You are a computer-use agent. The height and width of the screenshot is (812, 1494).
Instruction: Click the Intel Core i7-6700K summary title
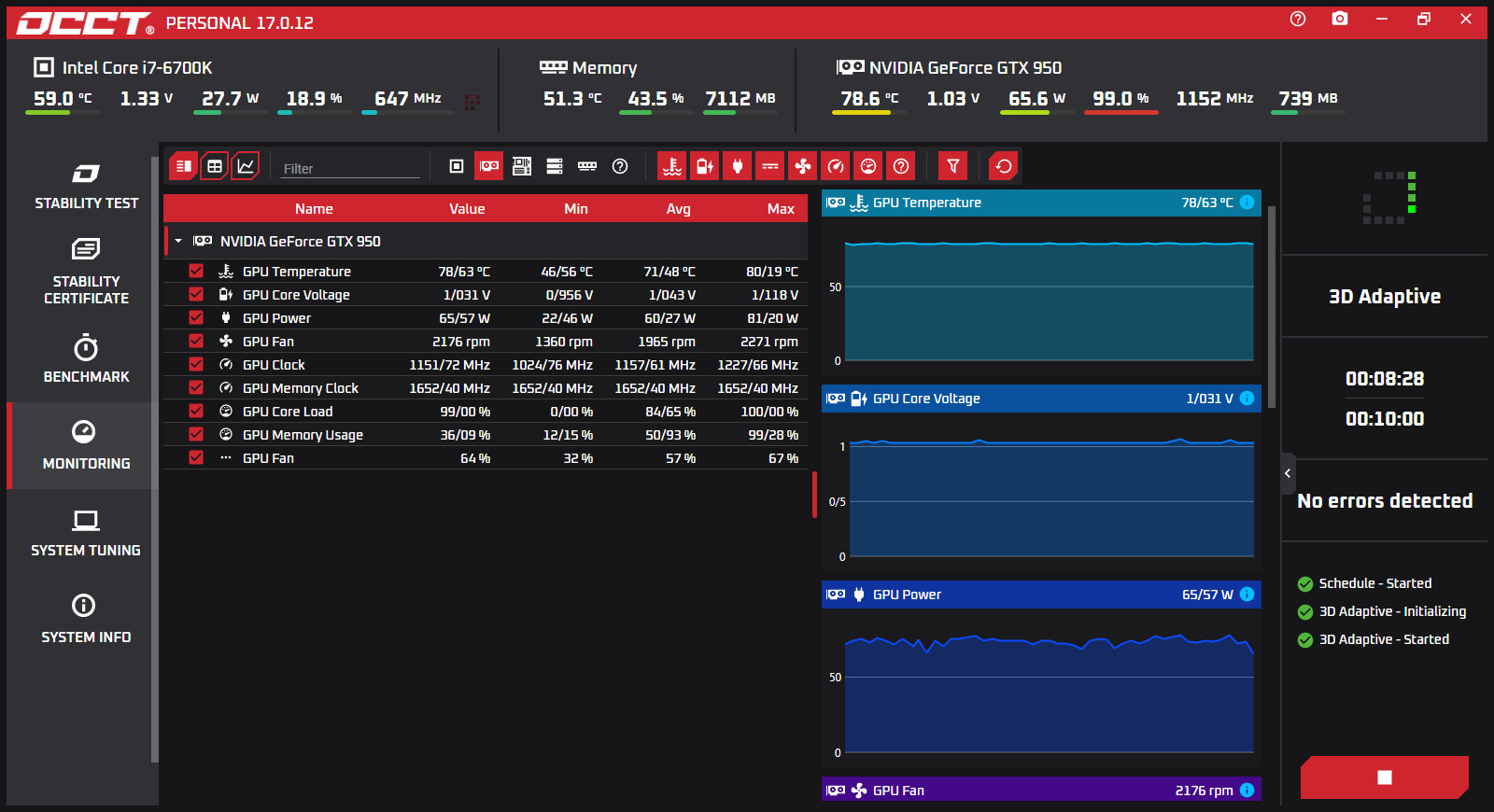(137, 67)
